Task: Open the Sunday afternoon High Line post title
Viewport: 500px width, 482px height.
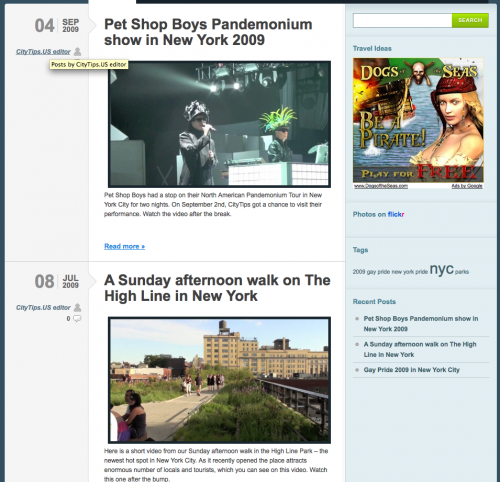Action: (x=217, y=288)
